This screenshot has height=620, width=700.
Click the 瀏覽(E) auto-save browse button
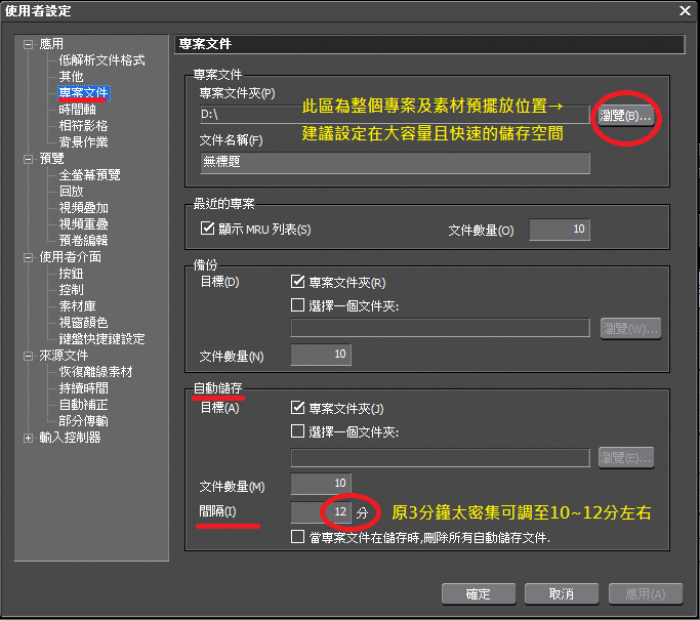626,458
